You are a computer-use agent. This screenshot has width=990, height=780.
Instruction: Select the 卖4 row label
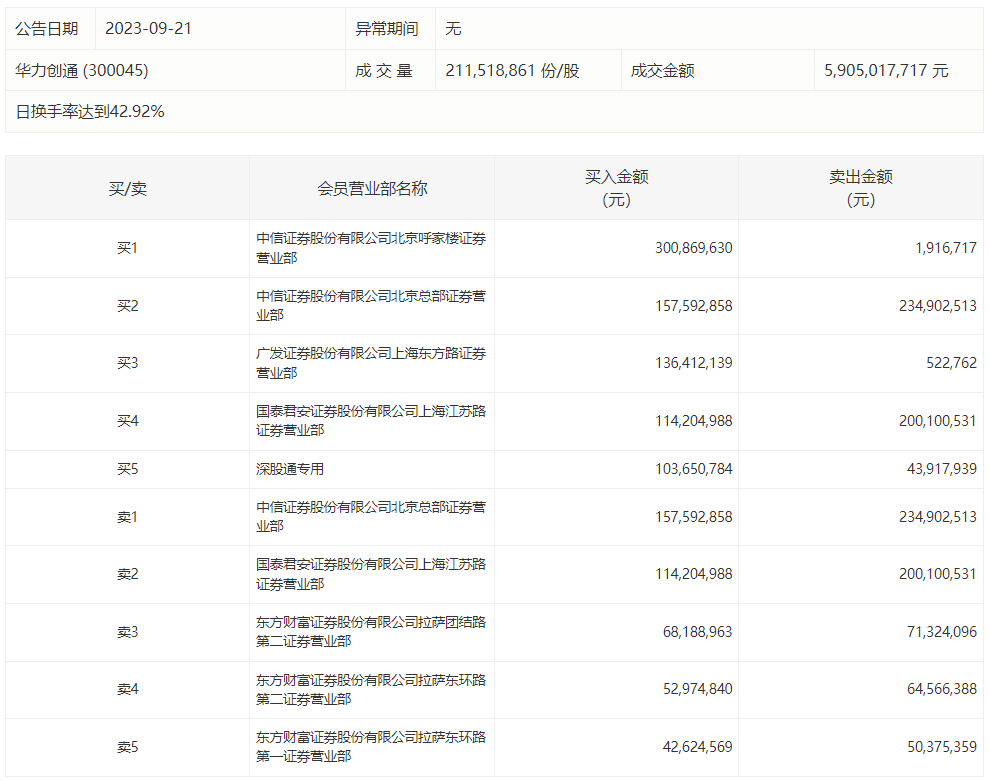pos(127,690)
